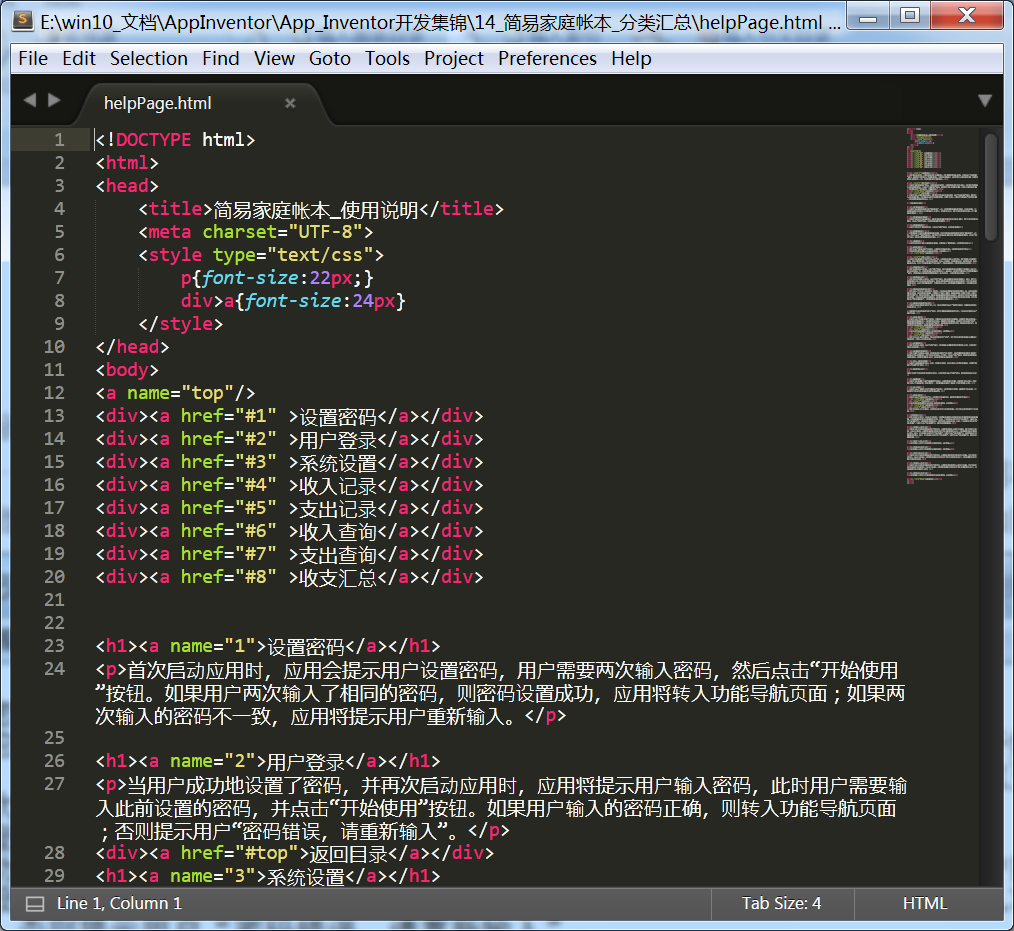Viewport: 1014px width, 931px height.
Task: Close the helpPage.html tab
Action: click(x=290, y=103)
